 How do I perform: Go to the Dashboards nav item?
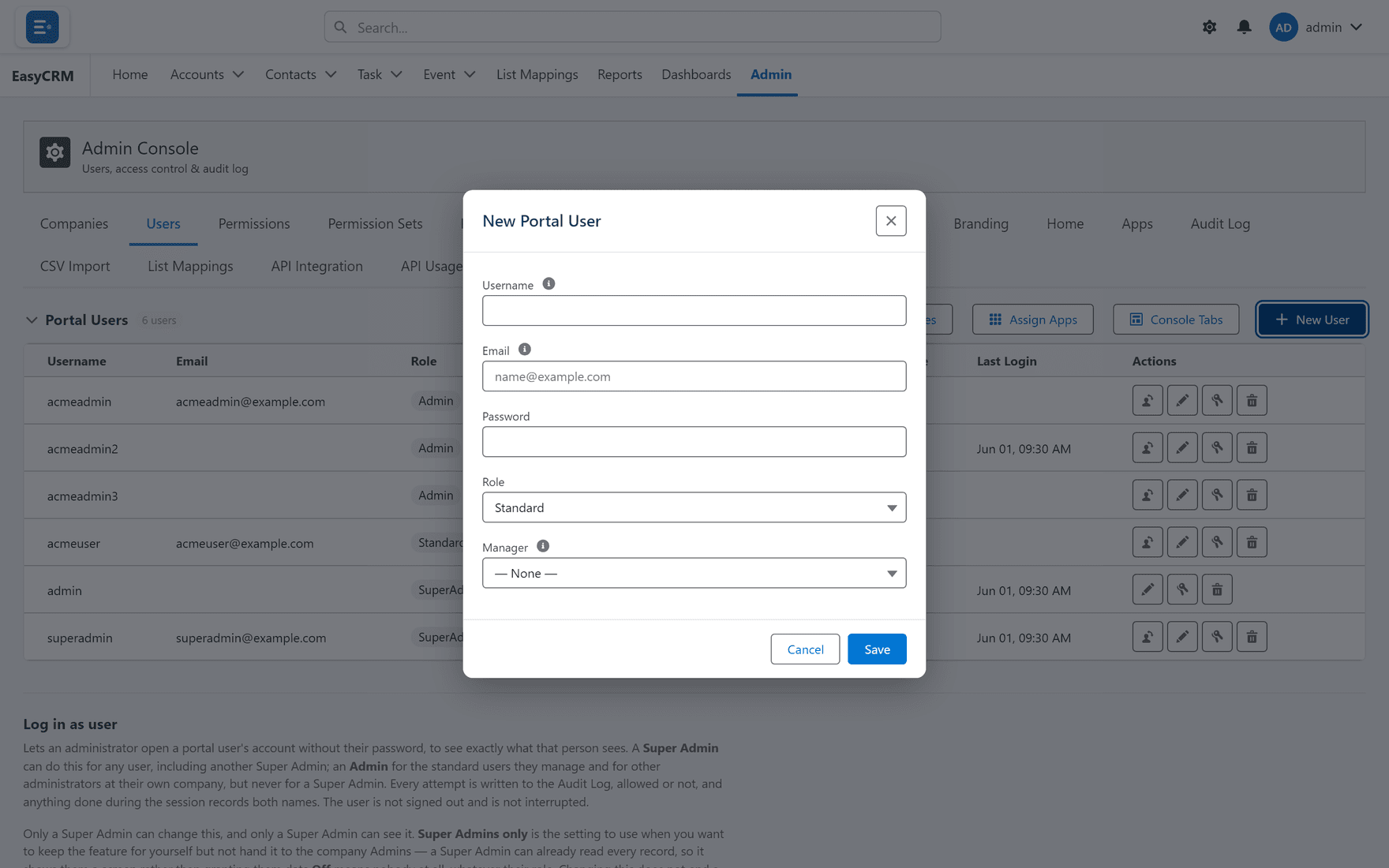click(696, 74)
